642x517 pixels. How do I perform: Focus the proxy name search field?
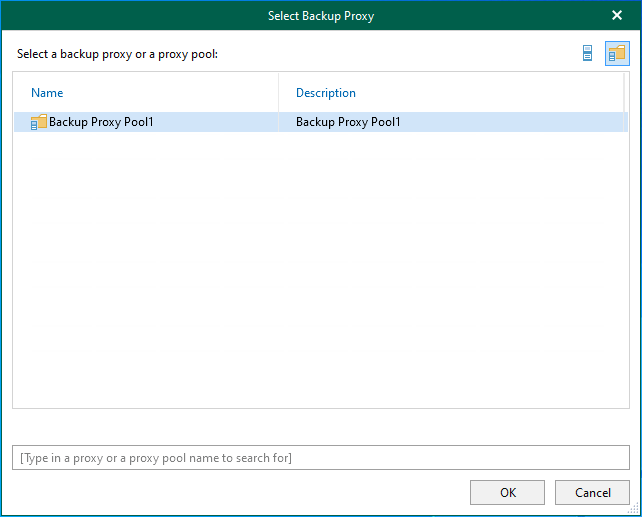tap(321, 458)
